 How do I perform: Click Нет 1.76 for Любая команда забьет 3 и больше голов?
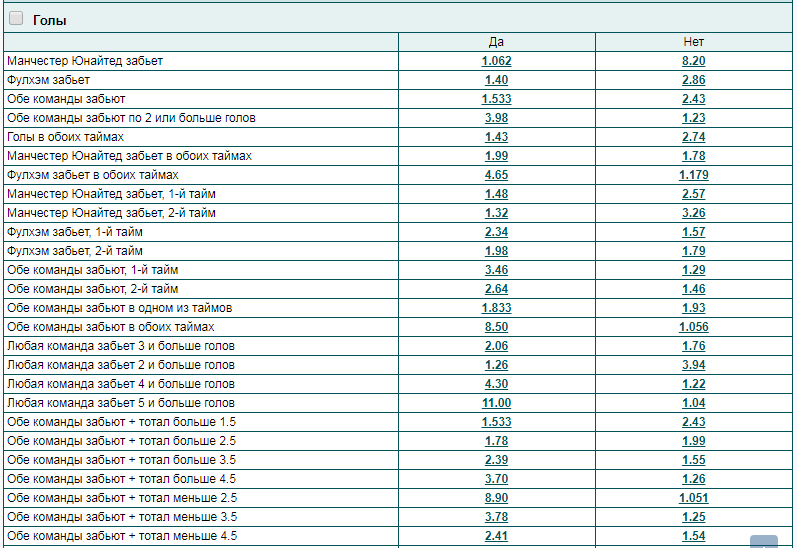coord(693,346)
